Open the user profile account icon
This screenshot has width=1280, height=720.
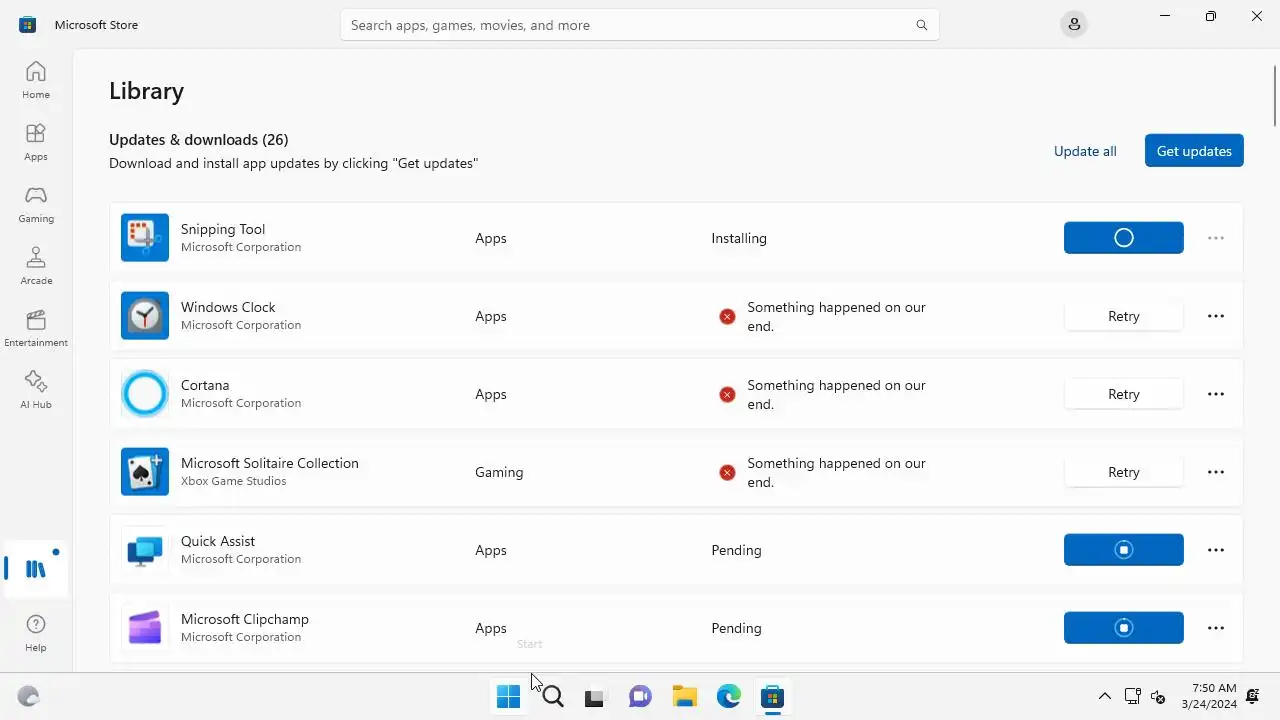[x=1074, y=25]
